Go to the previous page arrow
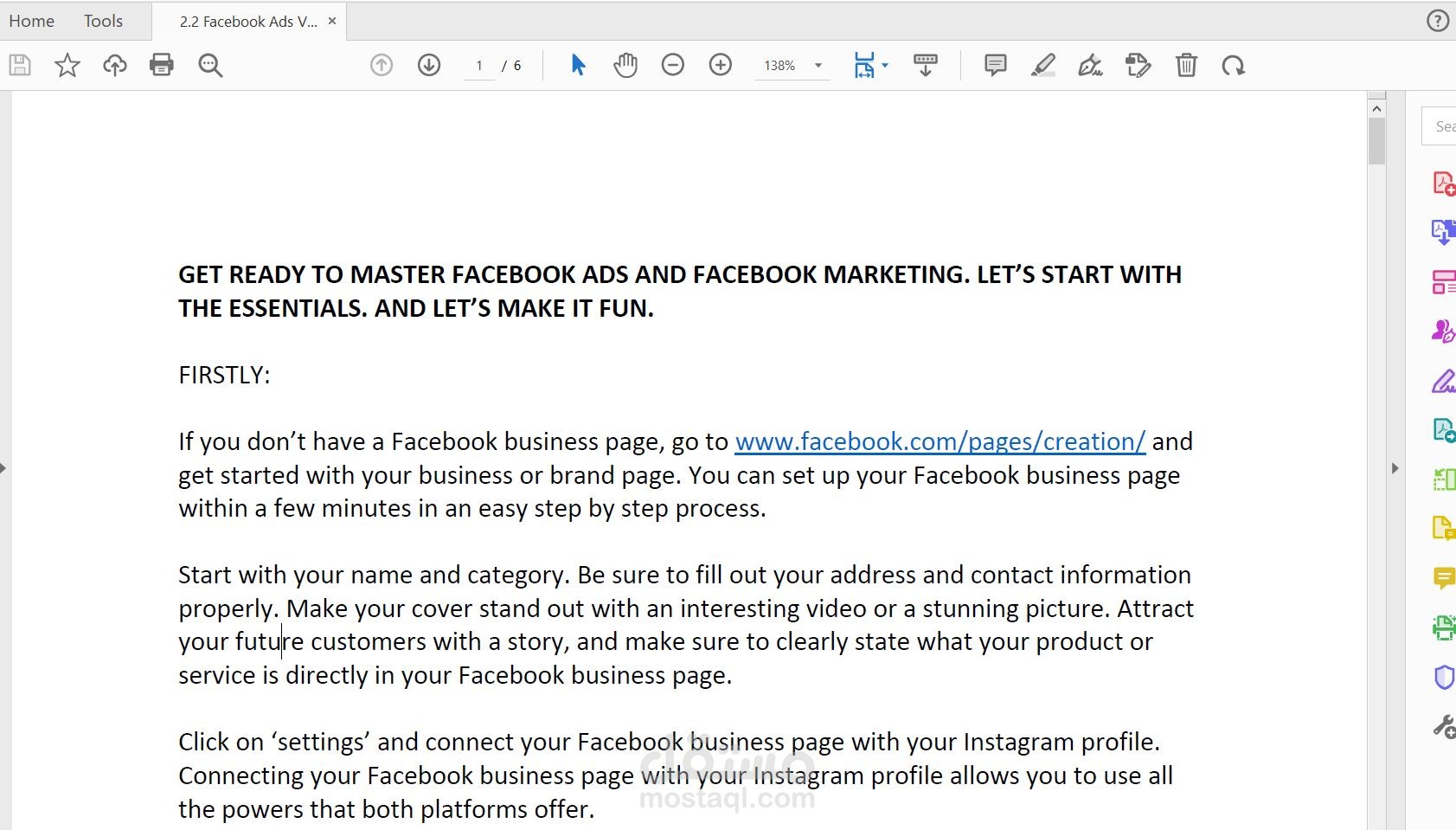This screenshot has width=1456, height=830. pyautogui.click(x=382, y=65)
